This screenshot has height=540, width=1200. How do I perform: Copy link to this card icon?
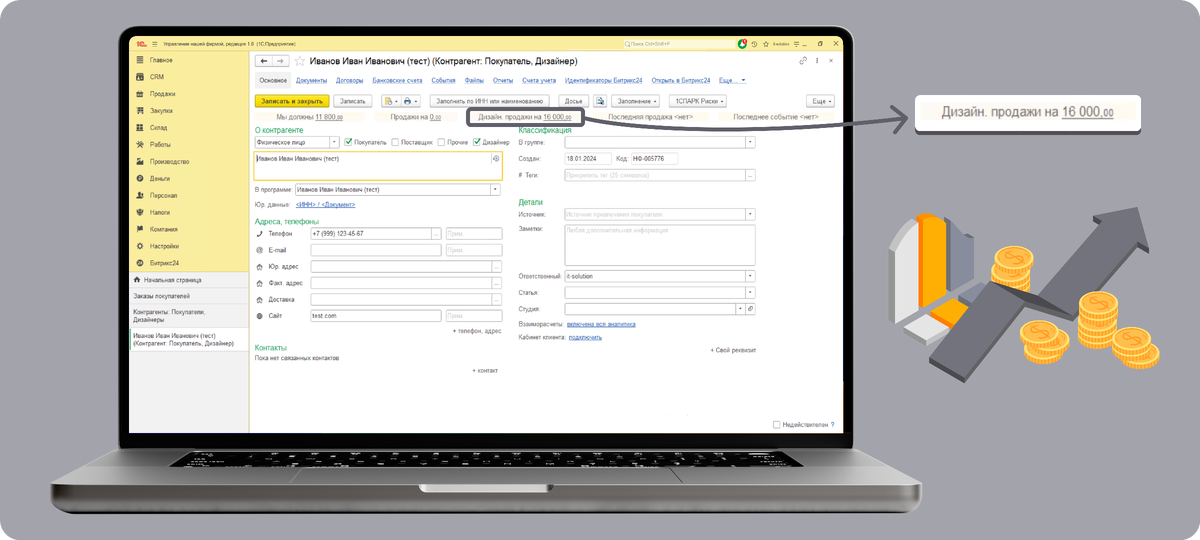point(803,61)
